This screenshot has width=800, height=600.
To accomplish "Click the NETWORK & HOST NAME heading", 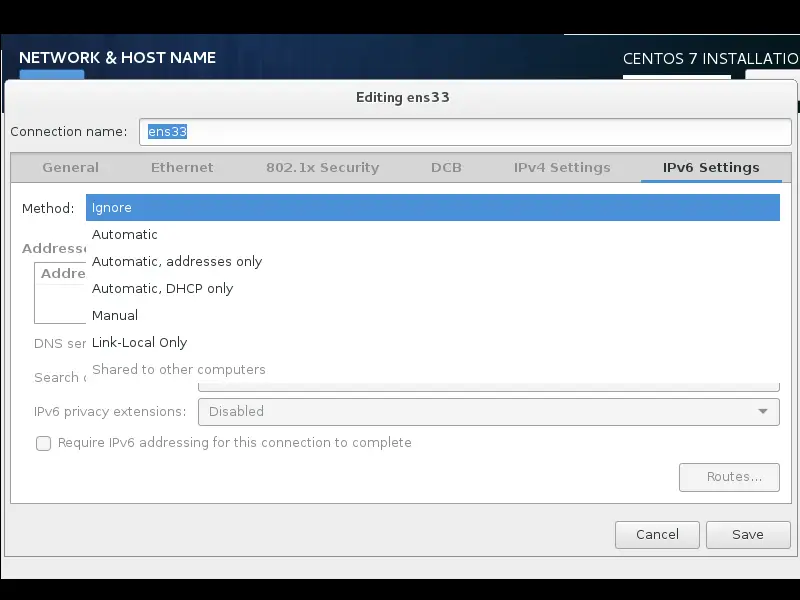I will 117,58.
